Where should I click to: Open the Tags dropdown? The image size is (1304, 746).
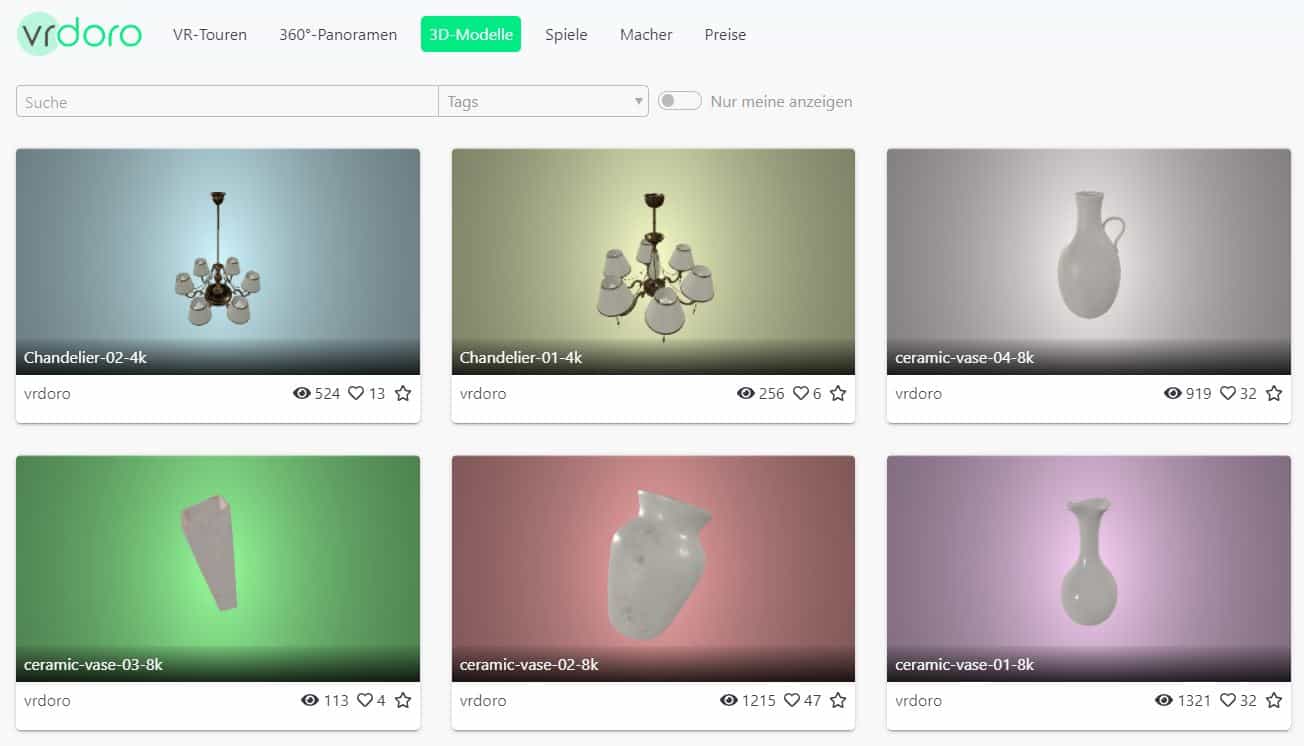coord(540,102)
